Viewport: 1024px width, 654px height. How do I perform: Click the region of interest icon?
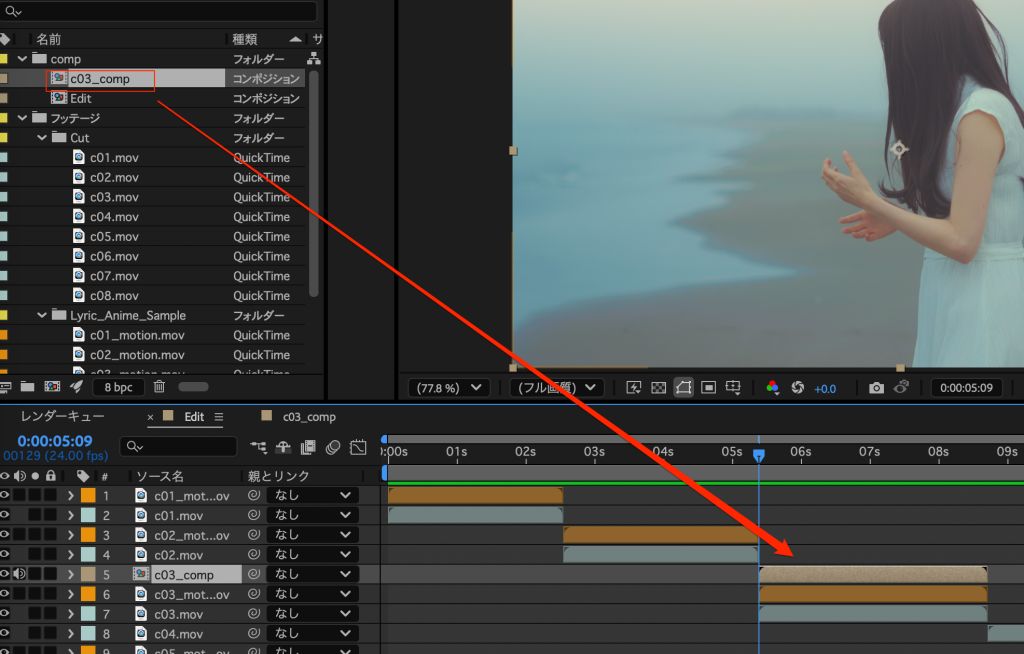pos(708,387)
